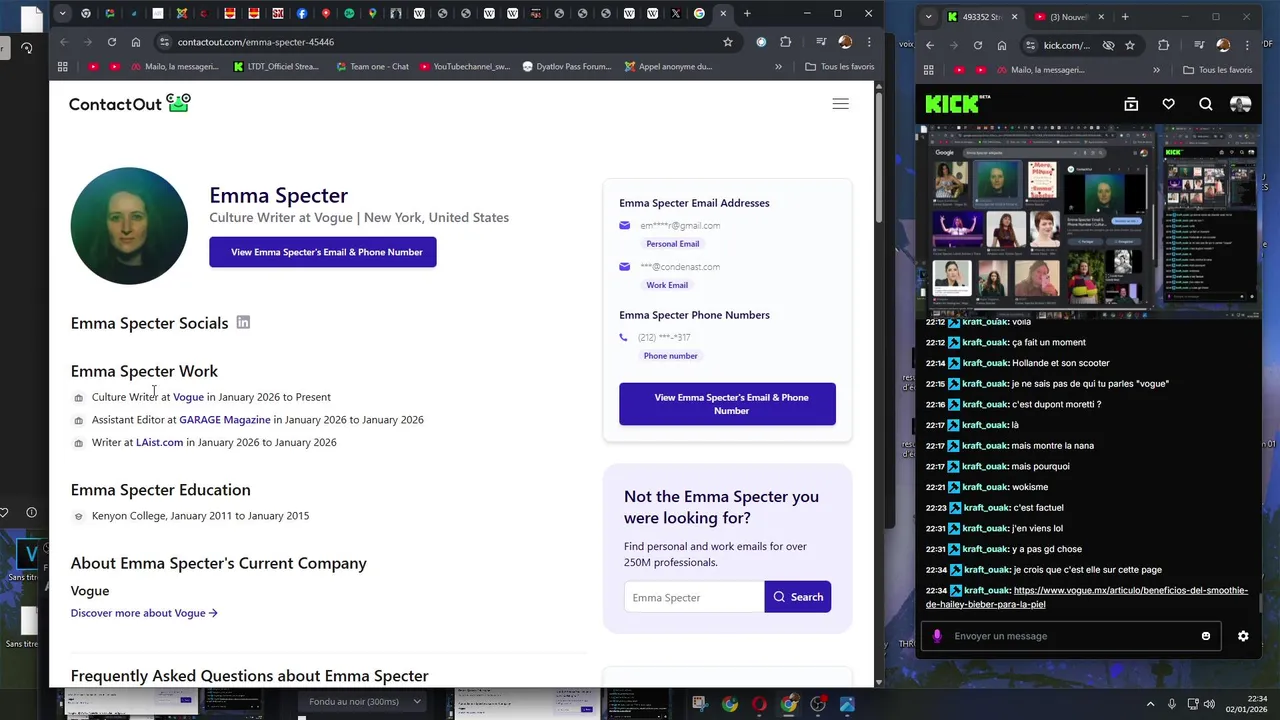Show hidden system tray icons
Screen dimensions: 1280x720
pyautogui.click(x=1150, y=704)
